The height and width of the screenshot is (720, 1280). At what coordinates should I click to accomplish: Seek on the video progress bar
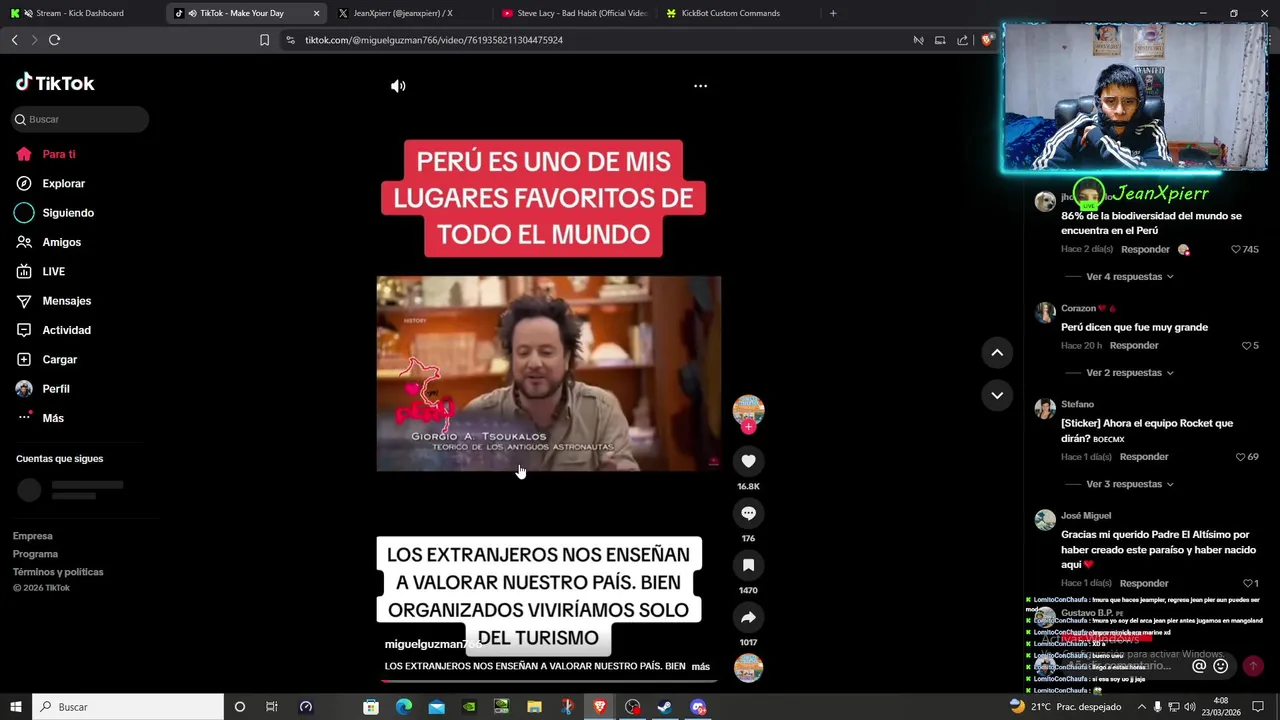pyautogui.click(x=548, y=680)
